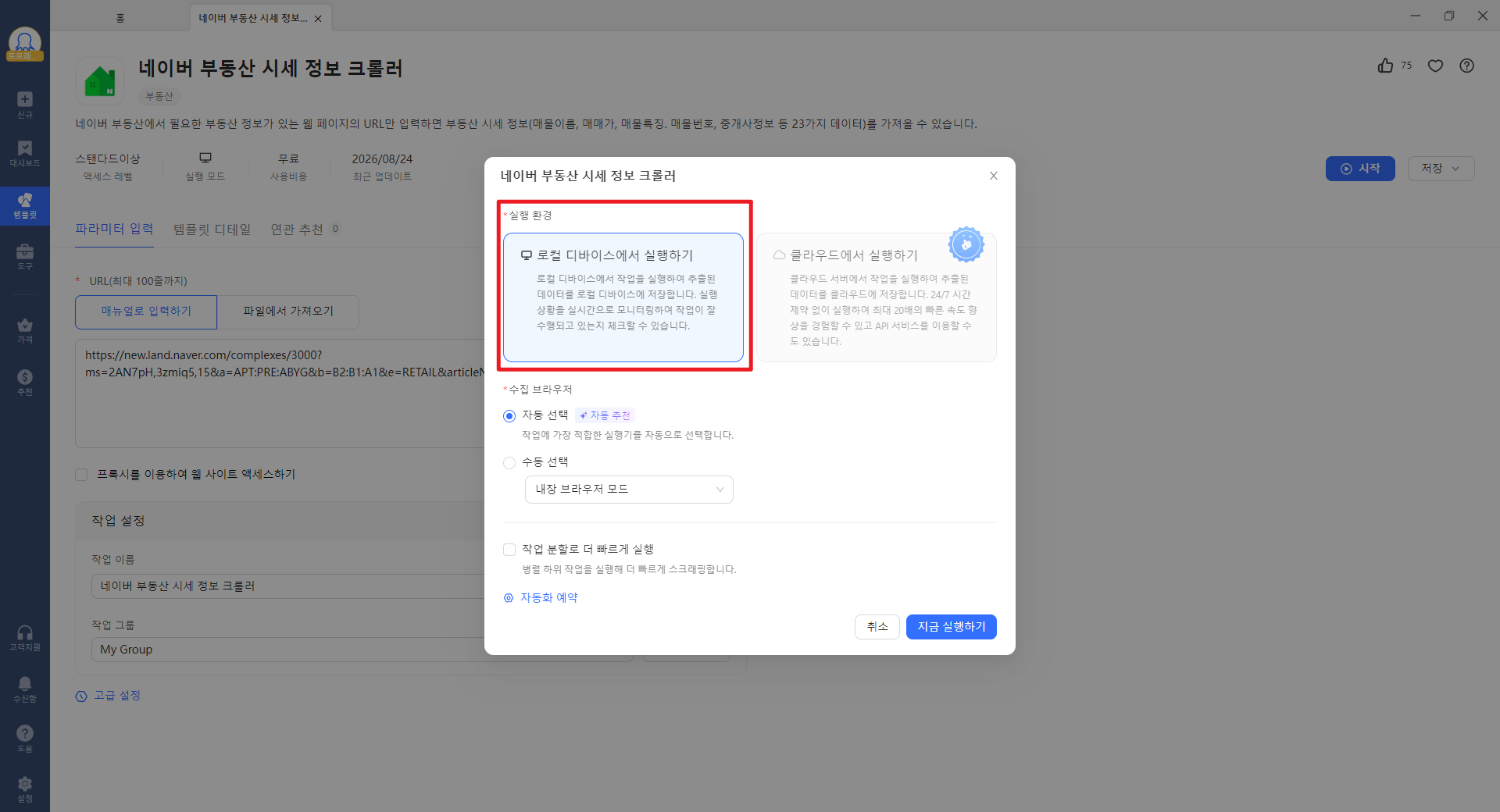Choose 클라우드에서 실행하기 option card
Screen dimensions: 1500x812
pyautogui.click(x=877, y=297)
